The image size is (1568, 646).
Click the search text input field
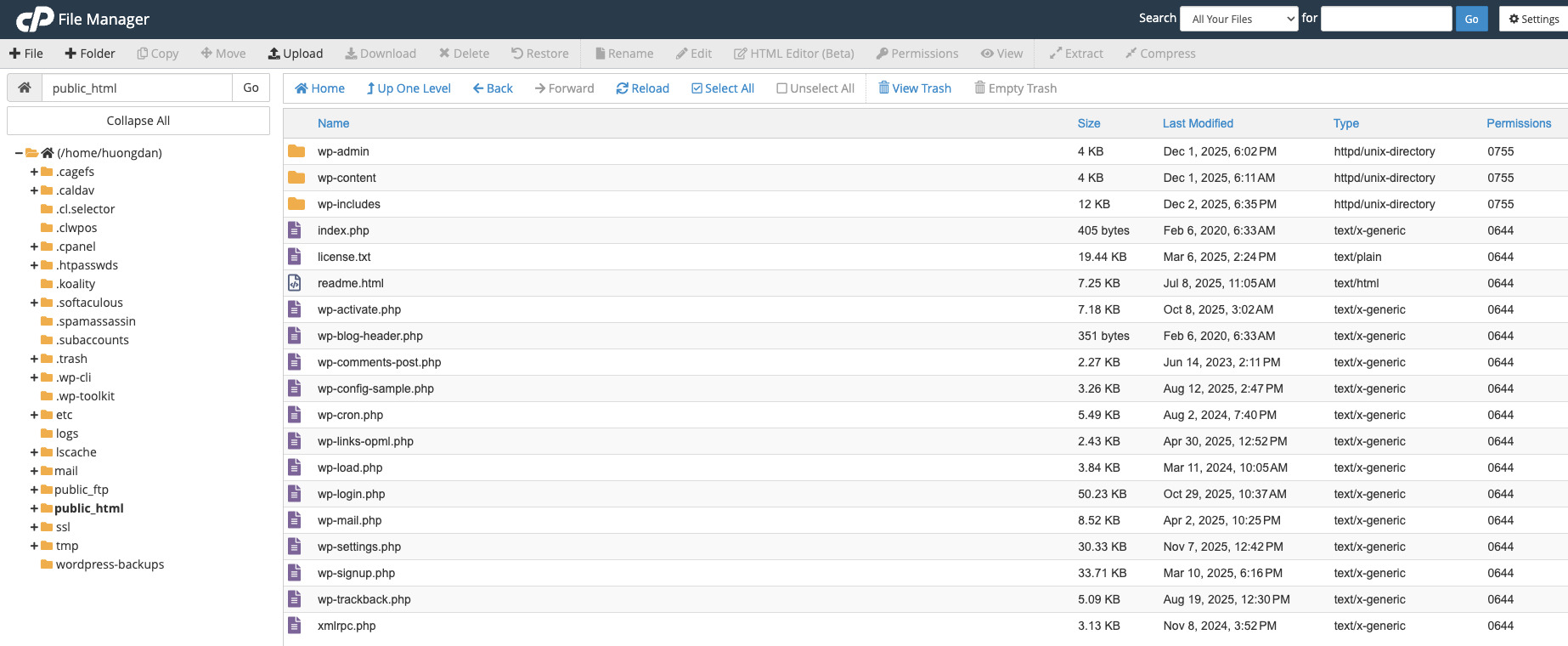[x=1385, y=19]
